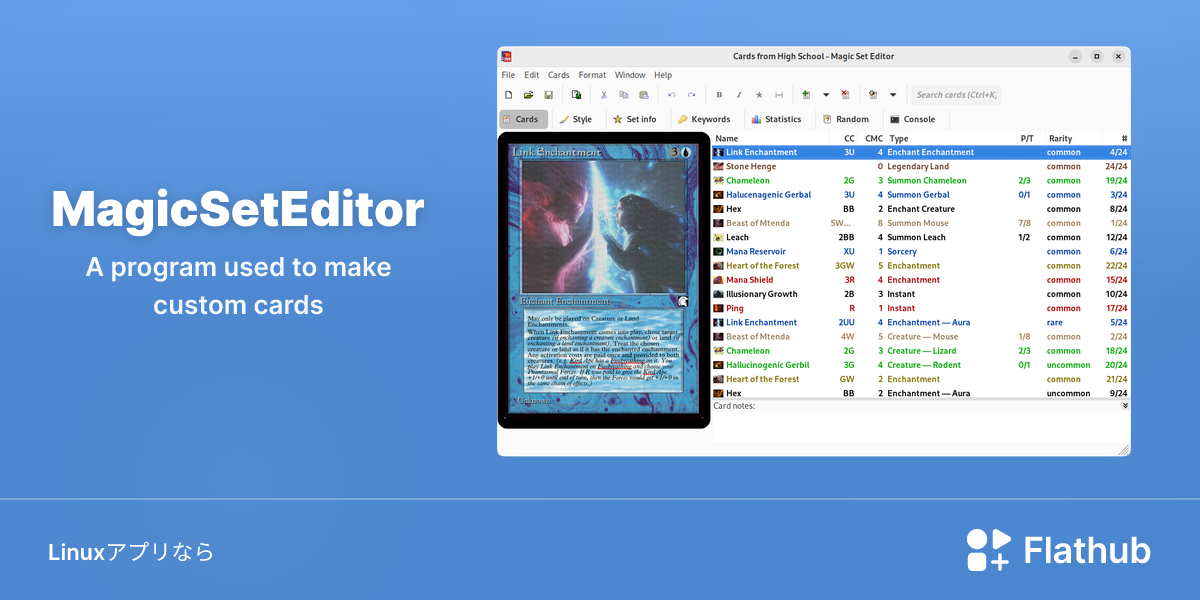Open the File menu
This screenshot has height=600, width=1200.
click(x=508, y=75)
